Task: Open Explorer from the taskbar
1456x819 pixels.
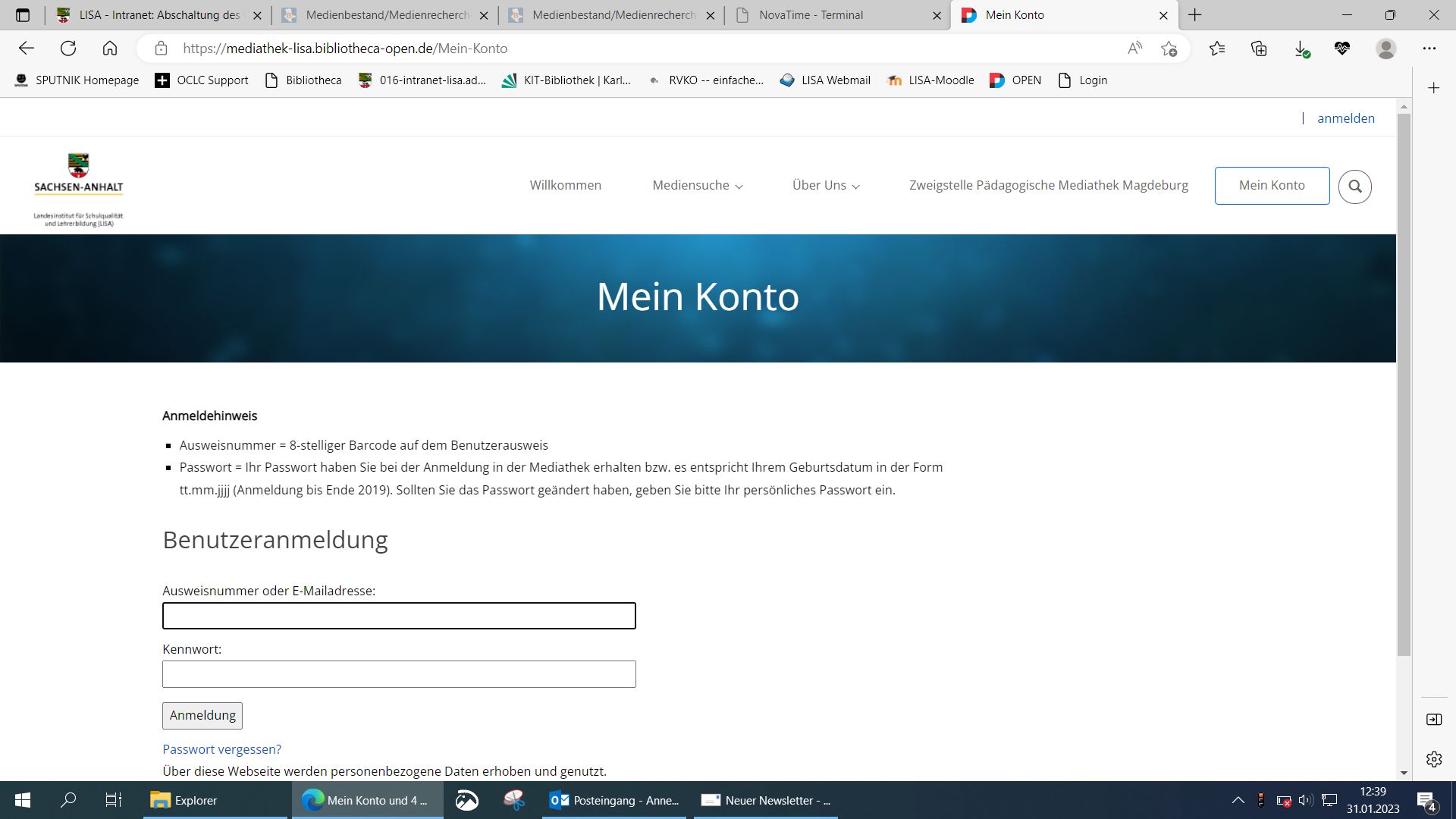Action: pyautogui.click(x=215, y=800)
